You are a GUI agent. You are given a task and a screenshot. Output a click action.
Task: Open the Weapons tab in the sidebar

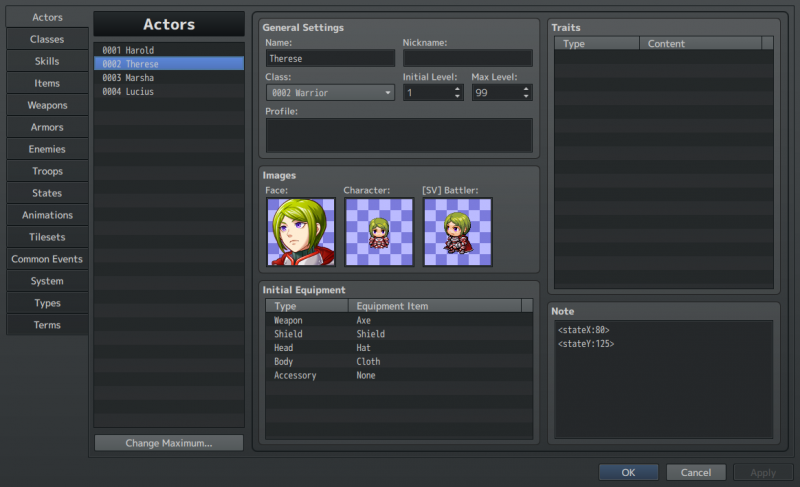(47, 105)
